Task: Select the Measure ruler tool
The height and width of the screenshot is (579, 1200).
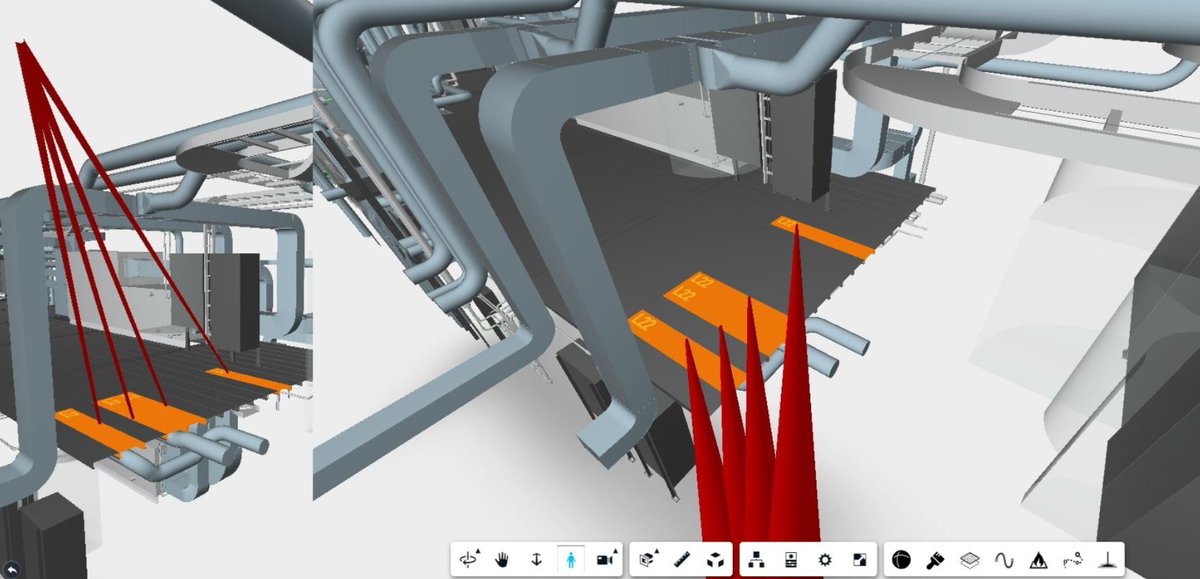Action: [x=683, y=559]
